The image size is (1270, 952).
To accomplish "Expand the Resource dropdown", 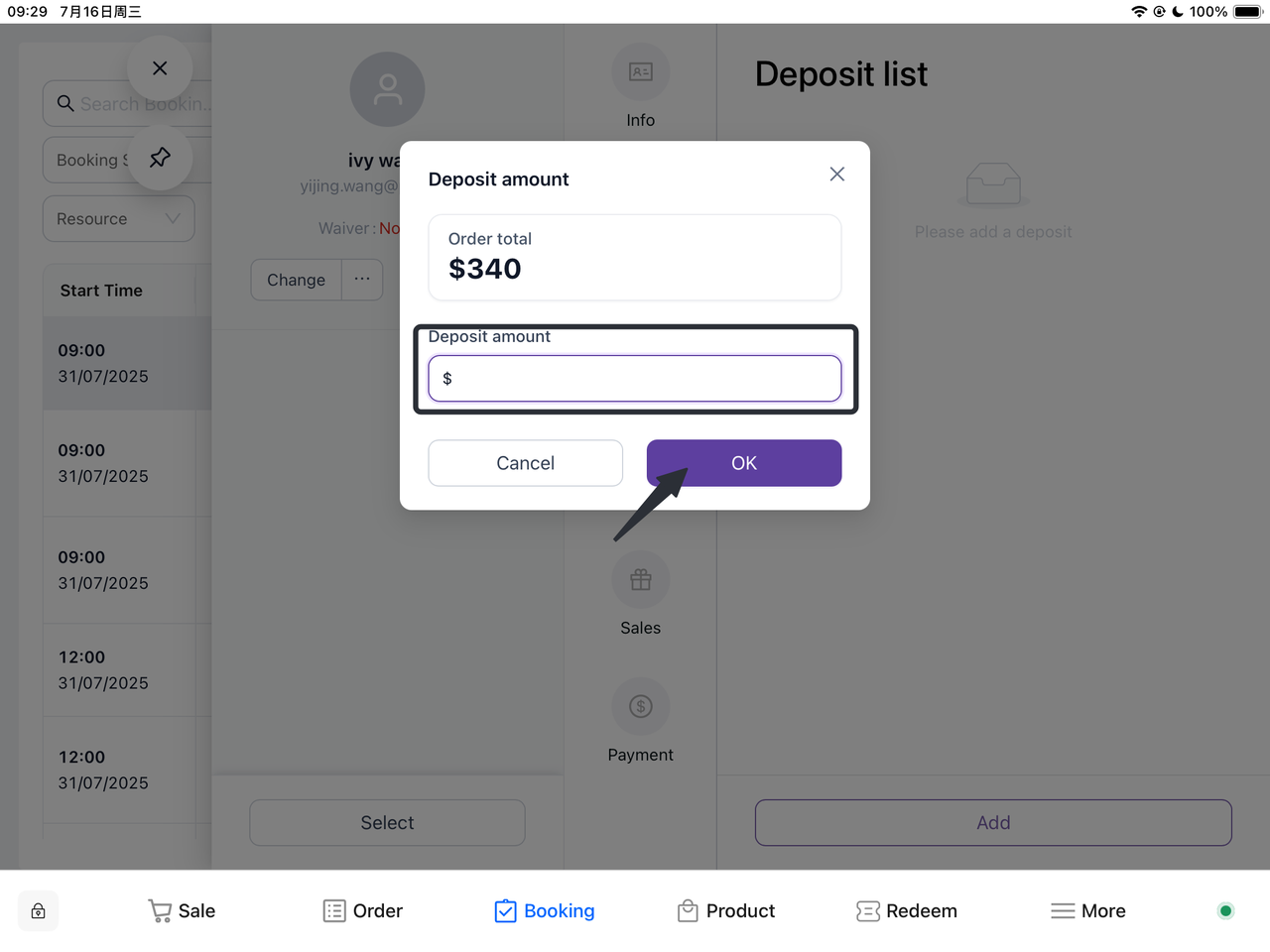I will point(118,219).
